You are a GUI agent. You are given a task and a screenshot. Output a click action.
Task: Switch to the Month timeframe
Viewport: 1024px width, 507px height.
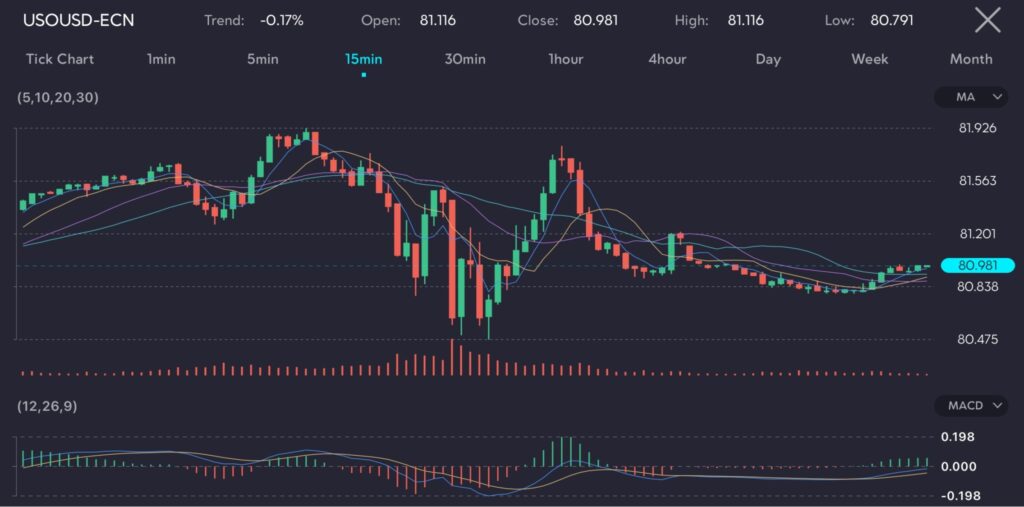[x=971, y=59]
